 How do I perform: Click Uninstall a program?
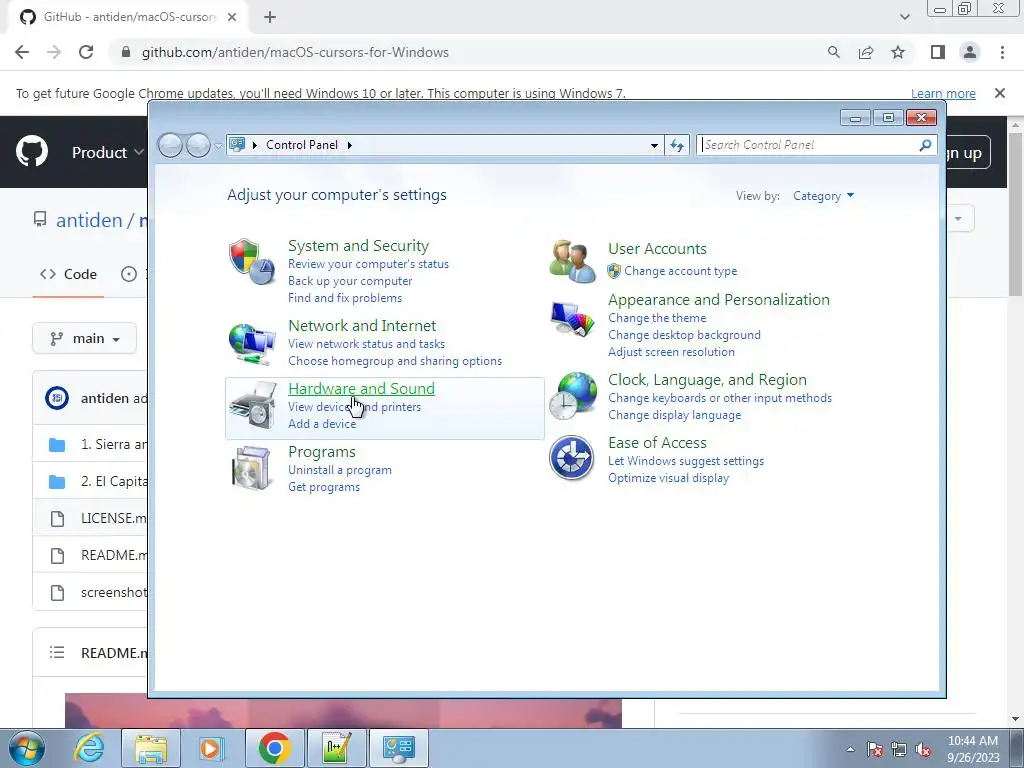click(340, 470)
